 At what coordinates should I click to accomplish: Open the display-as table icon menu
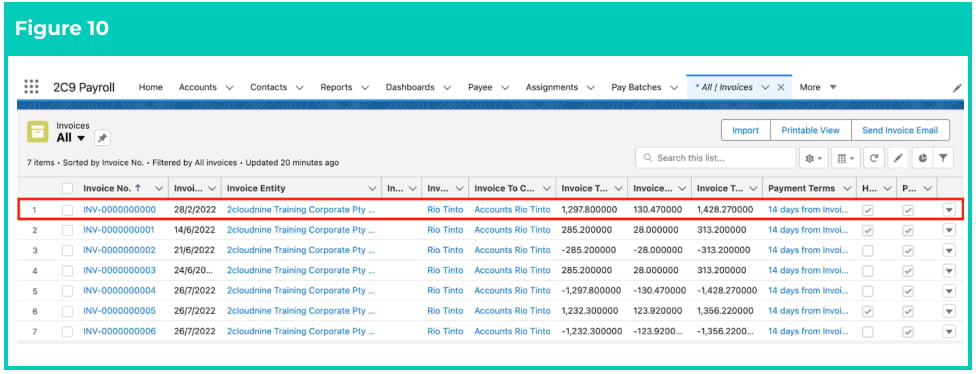coord(845,158)
